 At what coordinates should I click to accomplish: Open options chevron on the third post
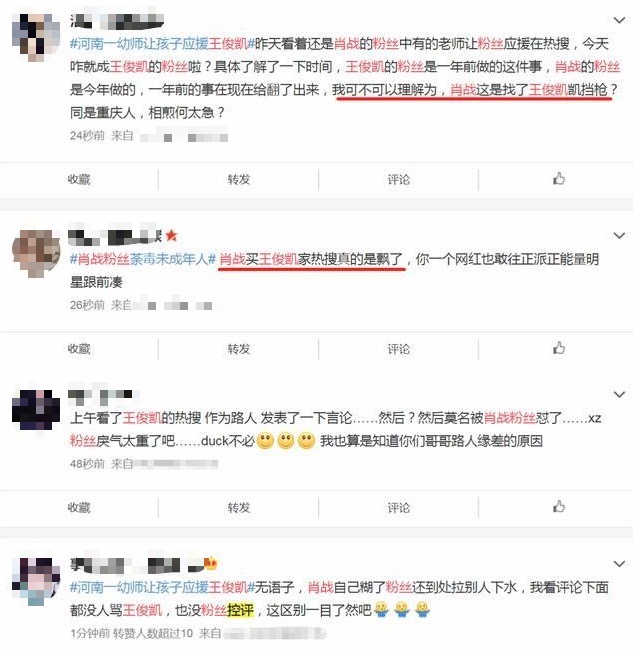tap(619, 394)
